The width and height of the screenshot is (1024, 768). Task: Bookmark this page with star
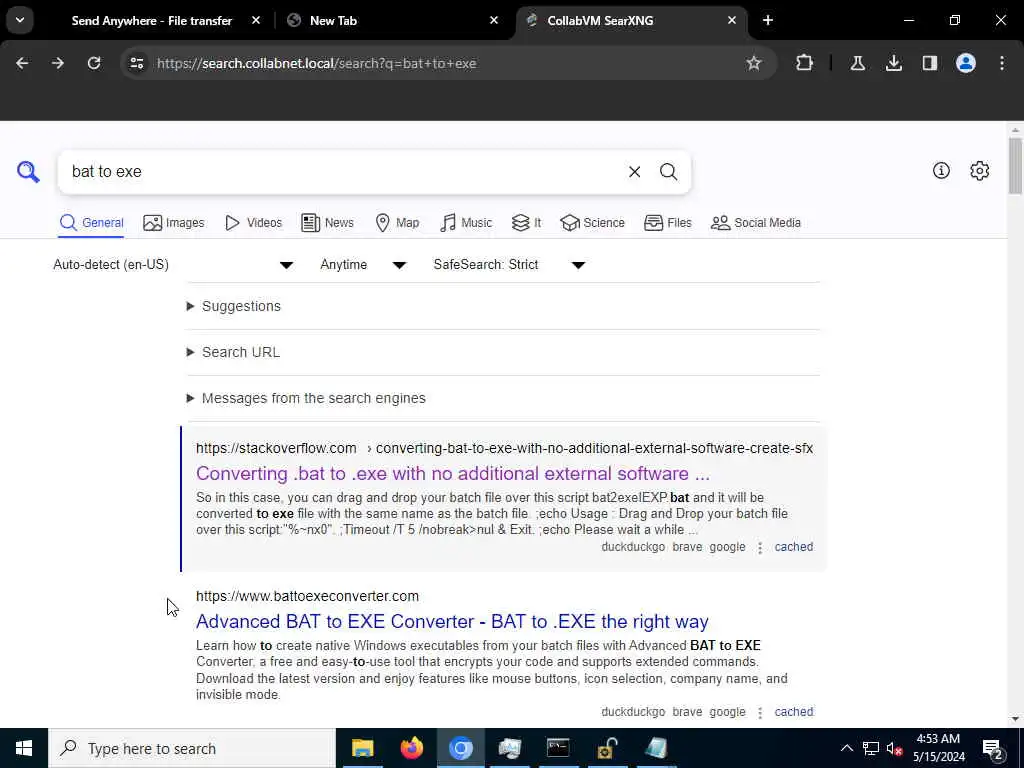754,63
